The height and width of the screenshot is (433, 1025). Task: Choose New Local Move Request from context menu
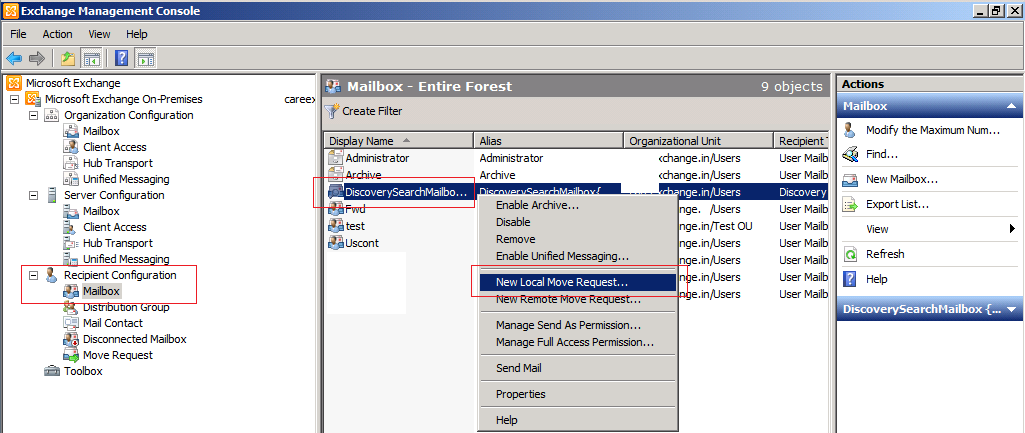[x=577, y=283]
